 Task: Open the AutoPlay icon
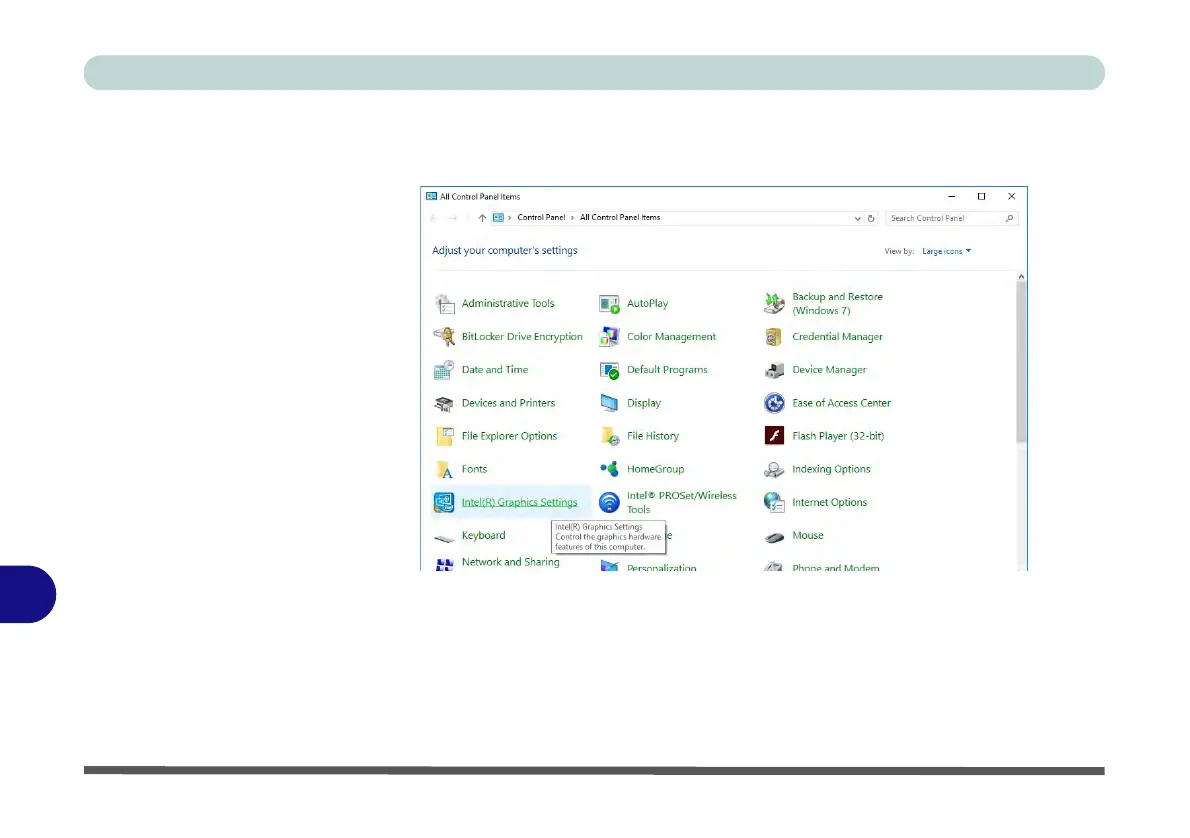coord(609,304)
